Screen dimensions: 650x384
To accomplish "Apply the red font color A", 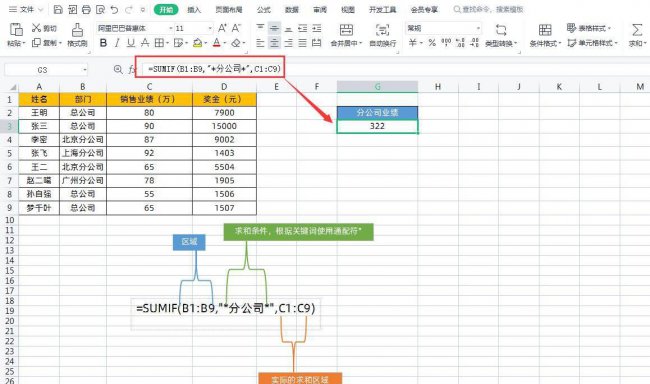I will point(216,43).
